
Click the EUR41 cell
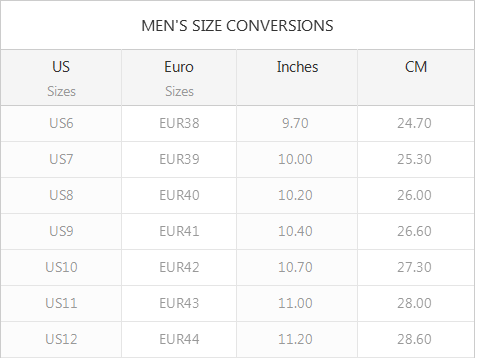click(179, 231)
